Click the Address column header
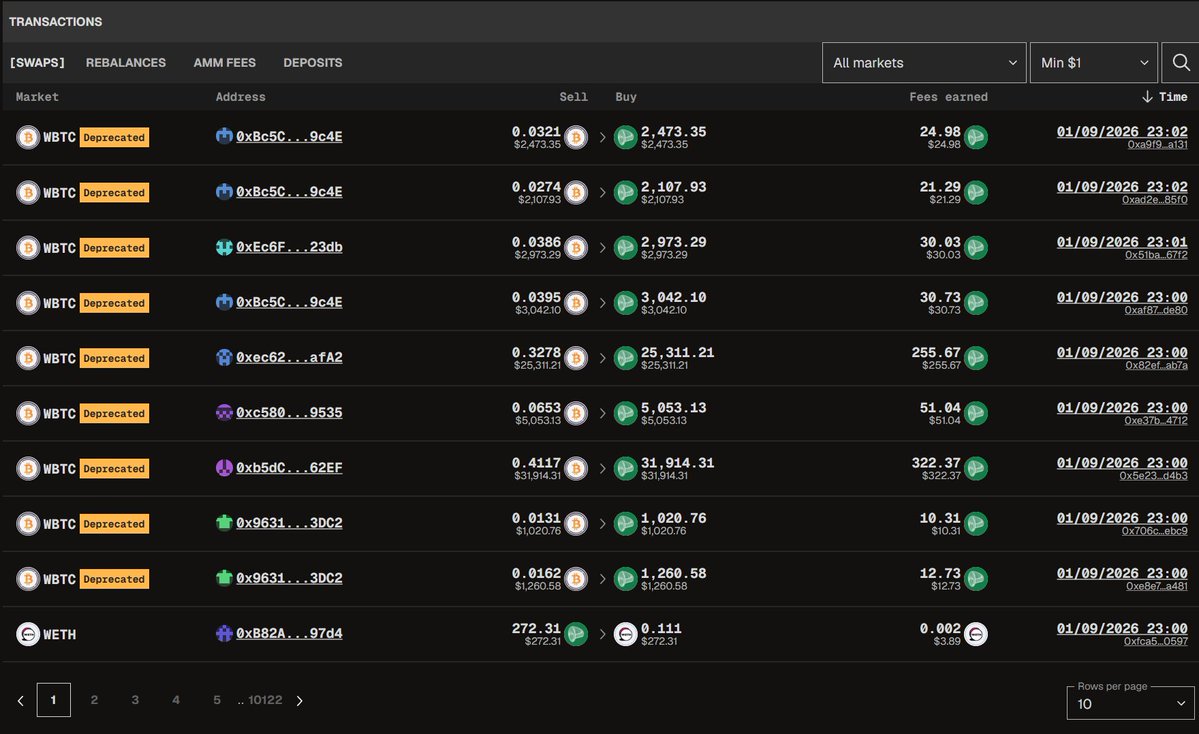1199x734 pixels. [240, 96]
